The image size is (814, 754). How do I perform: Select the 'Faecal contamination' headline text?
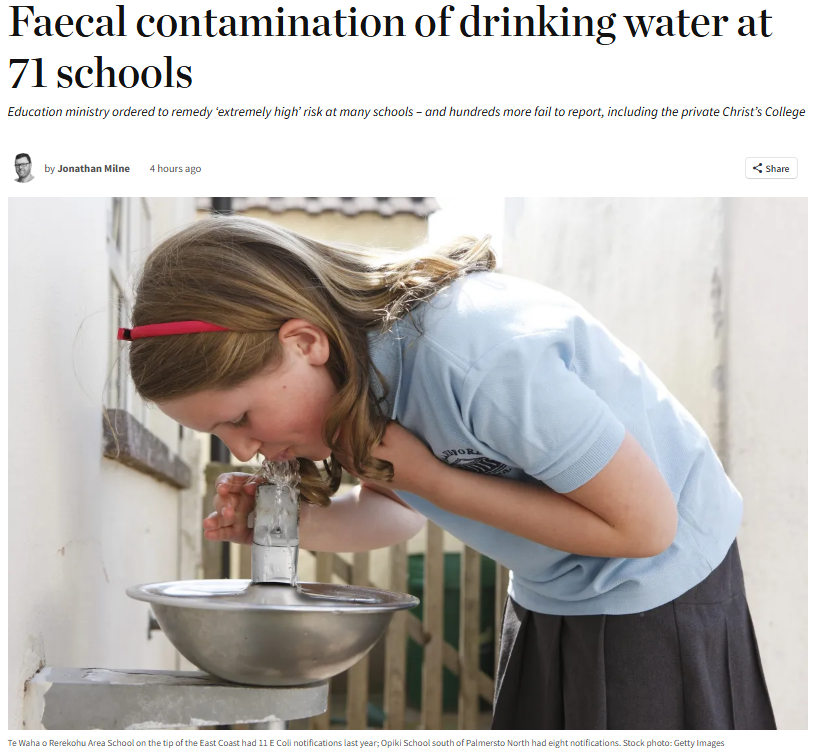click(207, 22)
